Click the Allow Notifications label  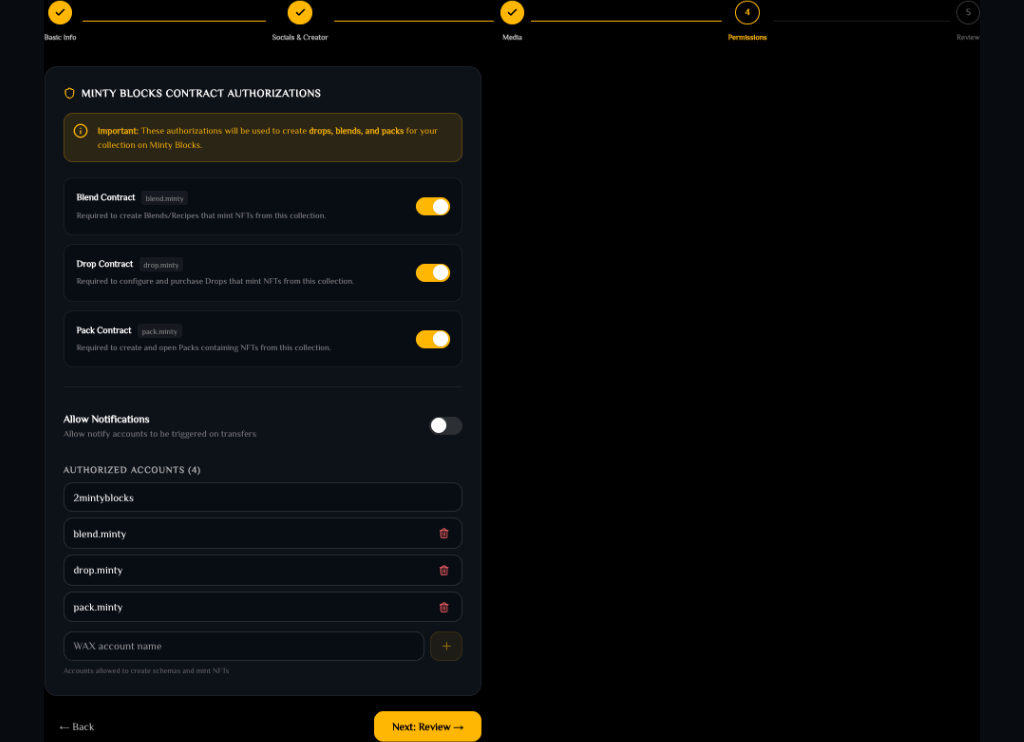coord(106,419)
